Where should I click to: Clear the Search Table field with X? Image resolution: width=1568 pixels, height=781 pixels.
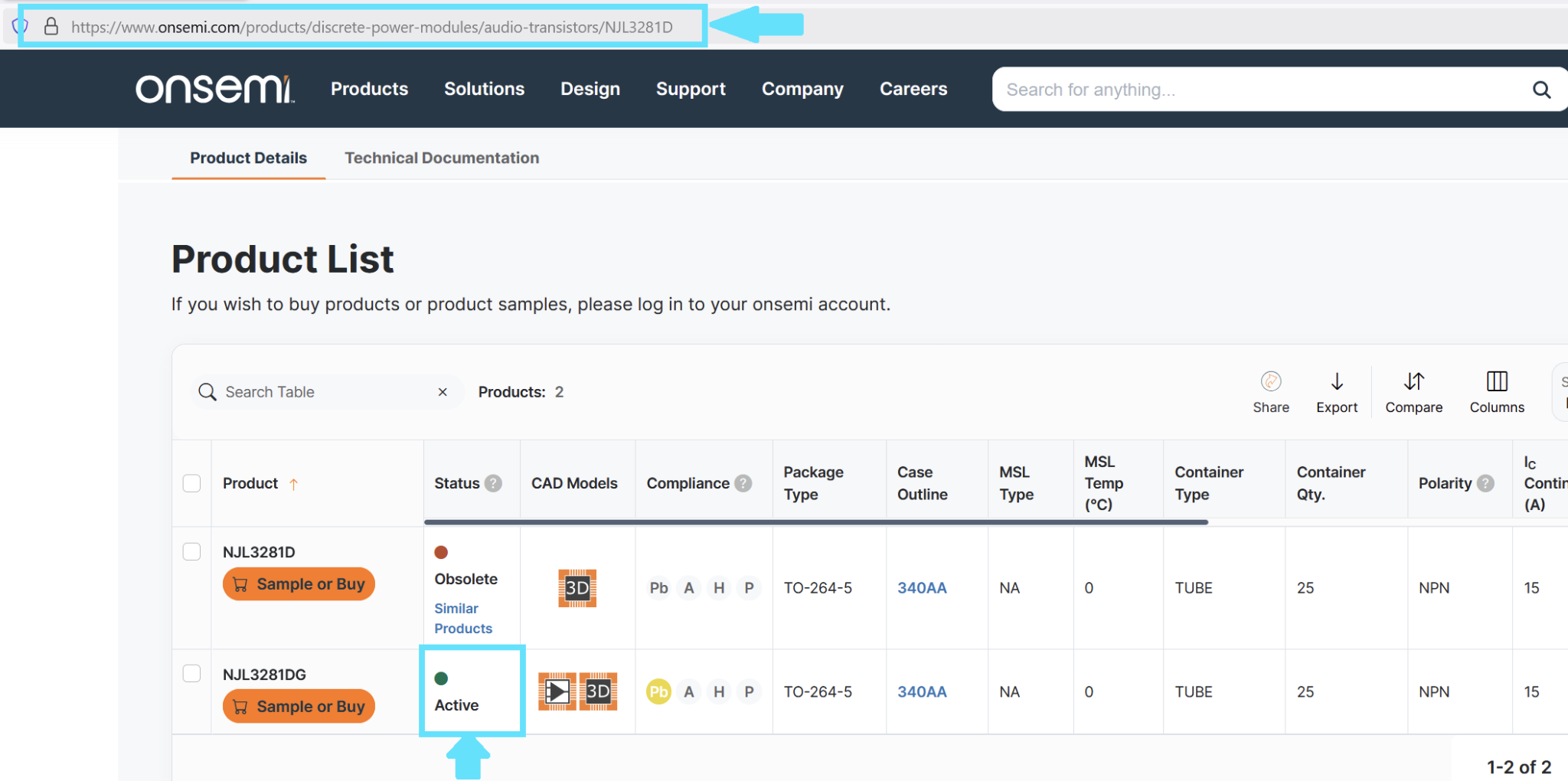pyautogui.click(x=443, y=392)
